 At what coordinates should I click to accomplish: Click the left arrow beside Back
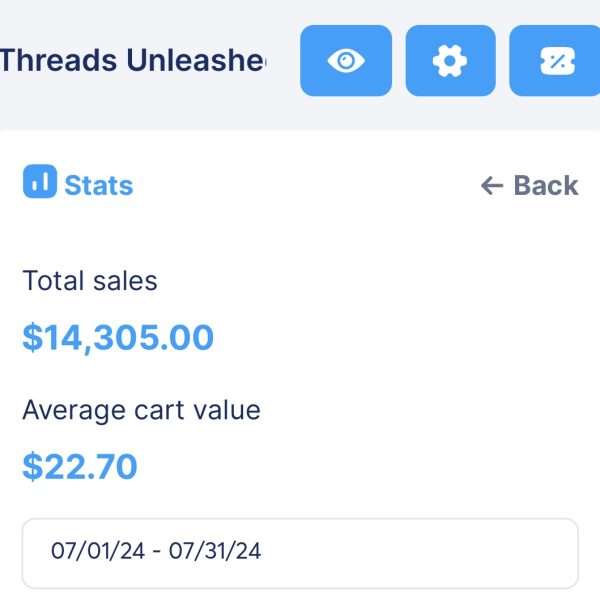[x=491, y=186]
